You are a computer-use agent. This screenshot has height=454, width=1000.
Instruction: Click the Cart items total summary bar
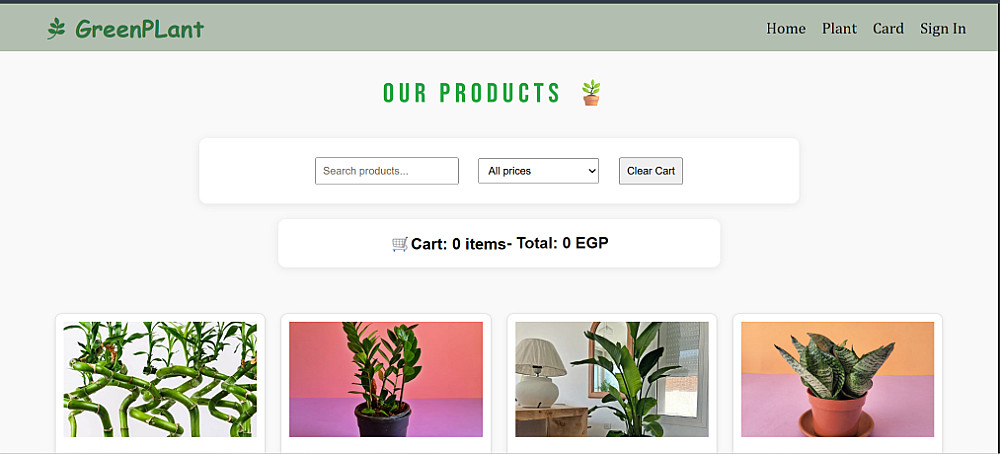tap(499, 244)
